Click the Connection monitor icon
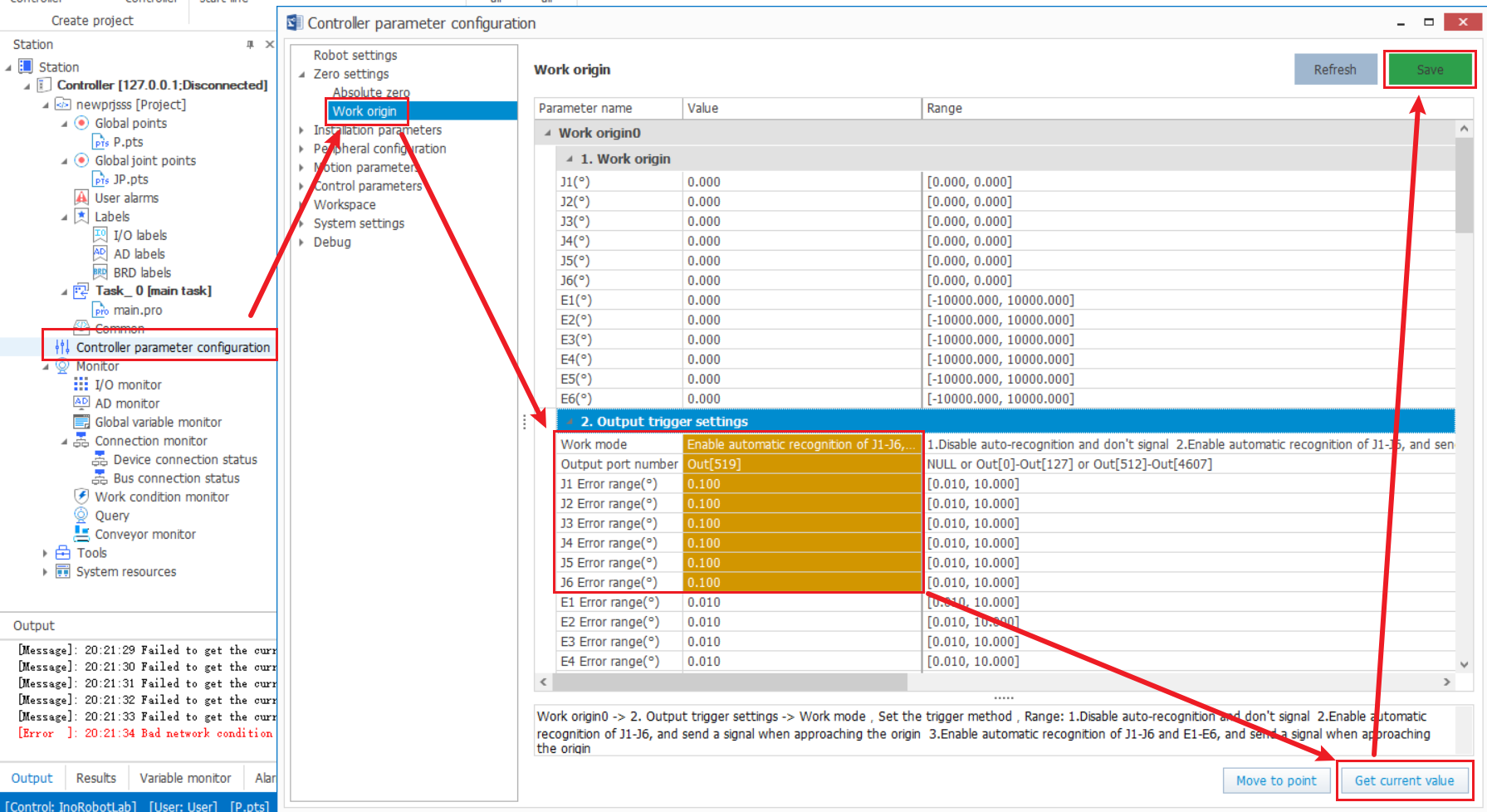This screenshot has width=1487, height=812. tap(81, 440)
